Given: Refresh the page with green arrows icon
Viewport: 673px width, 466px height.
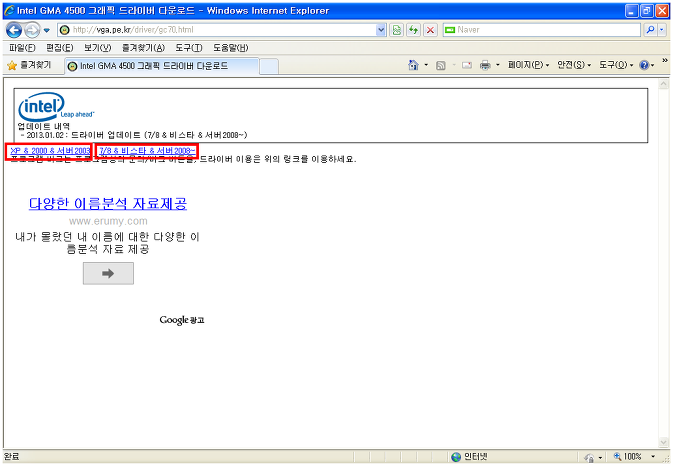Looking at the screenshot, I should (413, 30).
